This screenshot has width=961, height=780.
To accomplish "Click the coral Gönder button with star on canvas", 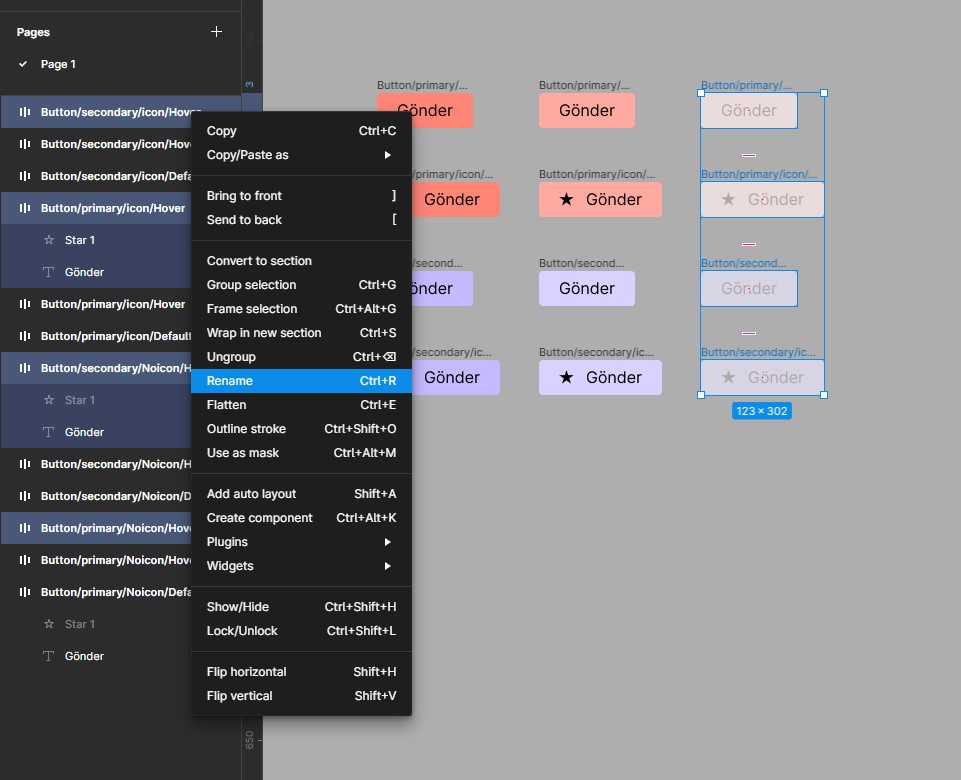I will (600, 200).
